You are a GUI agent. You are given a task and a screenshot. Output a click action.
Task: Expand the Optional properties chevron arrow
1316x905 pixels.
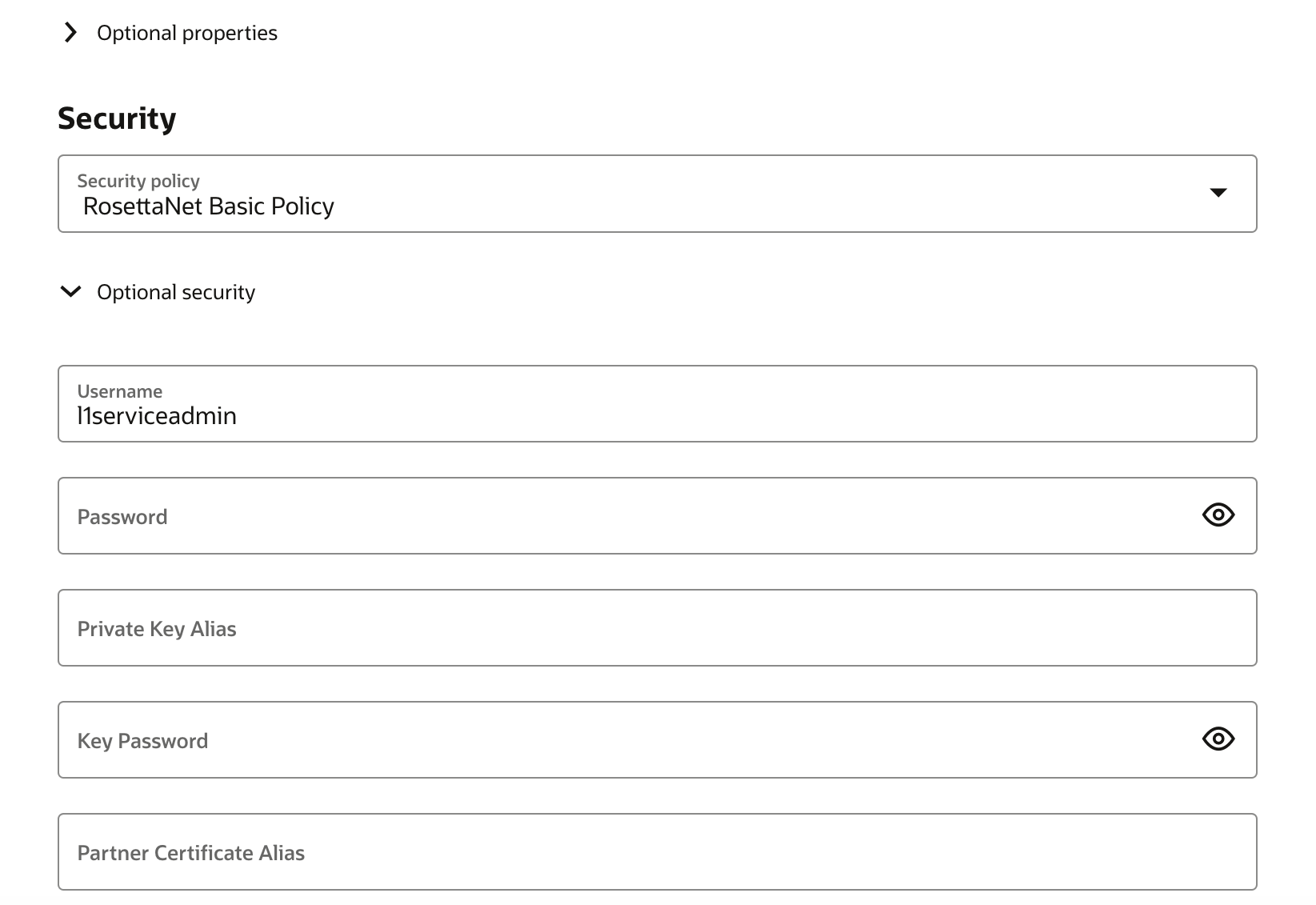point(70,33)
